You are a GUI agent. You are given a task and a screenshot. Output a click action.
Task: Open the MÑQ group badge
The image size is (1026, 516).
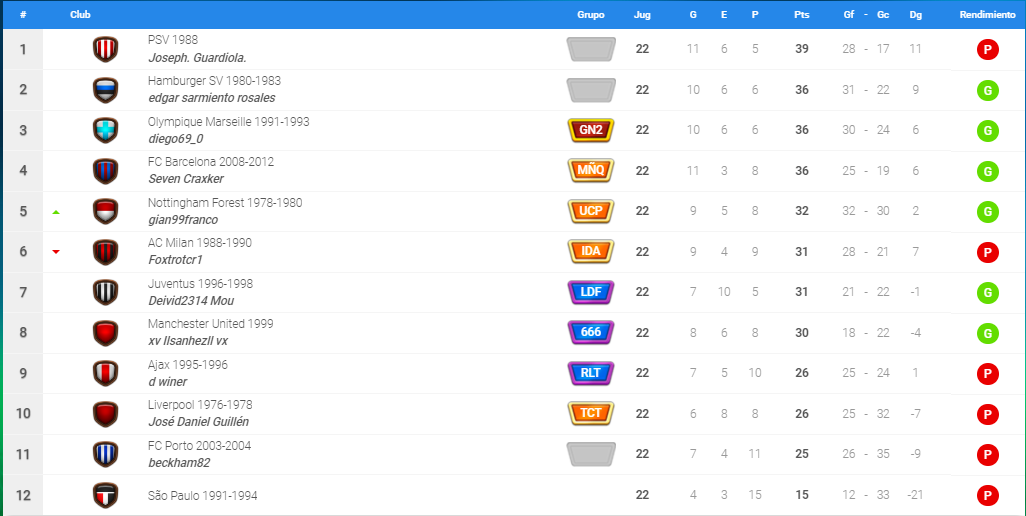591,171
